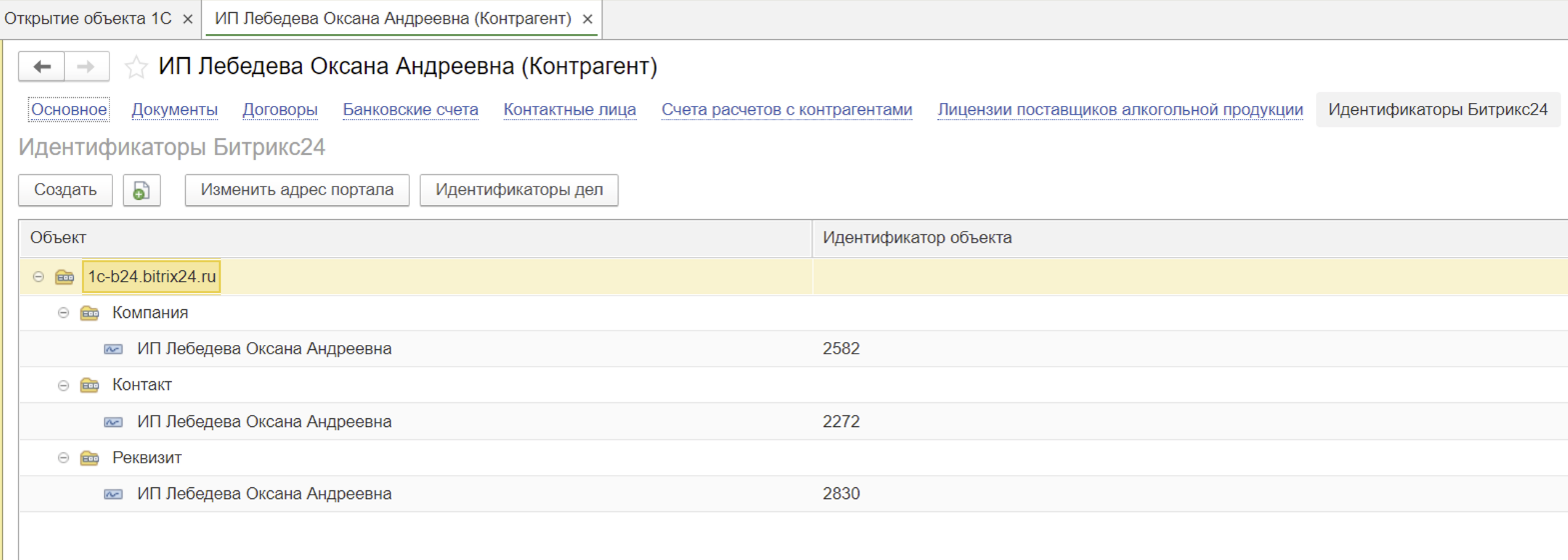Image resolution: width=1568 pixels, height=560 pixels.
Task: Click the back arrow navigation button
Action: coord(42,67)
